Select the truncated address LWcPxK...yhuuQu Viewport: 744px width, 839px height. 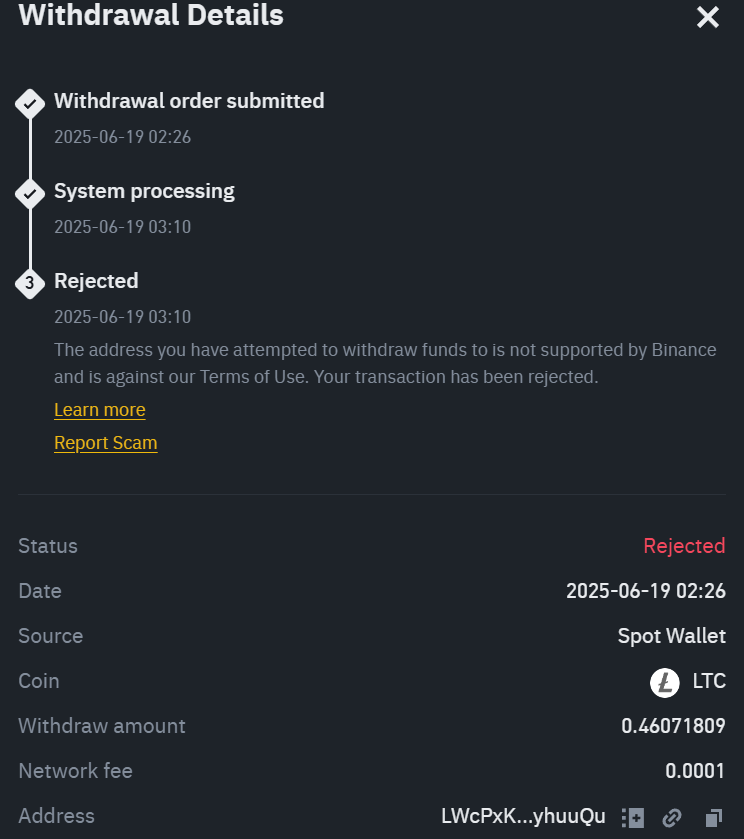523,816
